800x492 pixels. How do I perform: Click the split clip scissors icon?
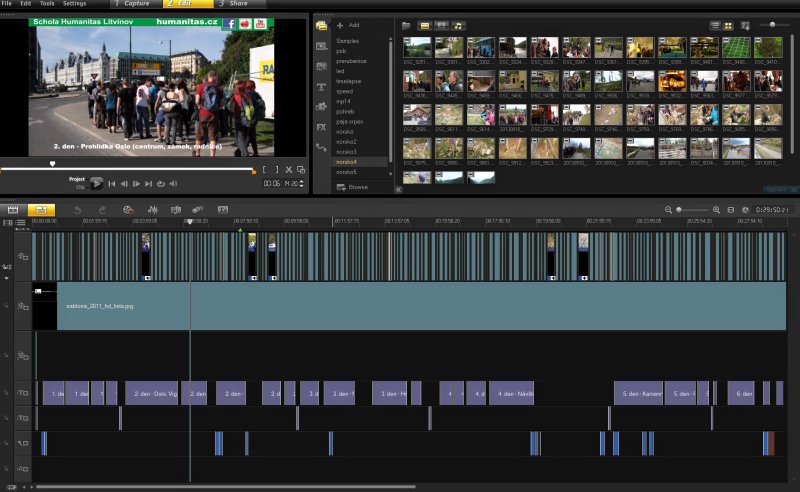pos(288,170)
